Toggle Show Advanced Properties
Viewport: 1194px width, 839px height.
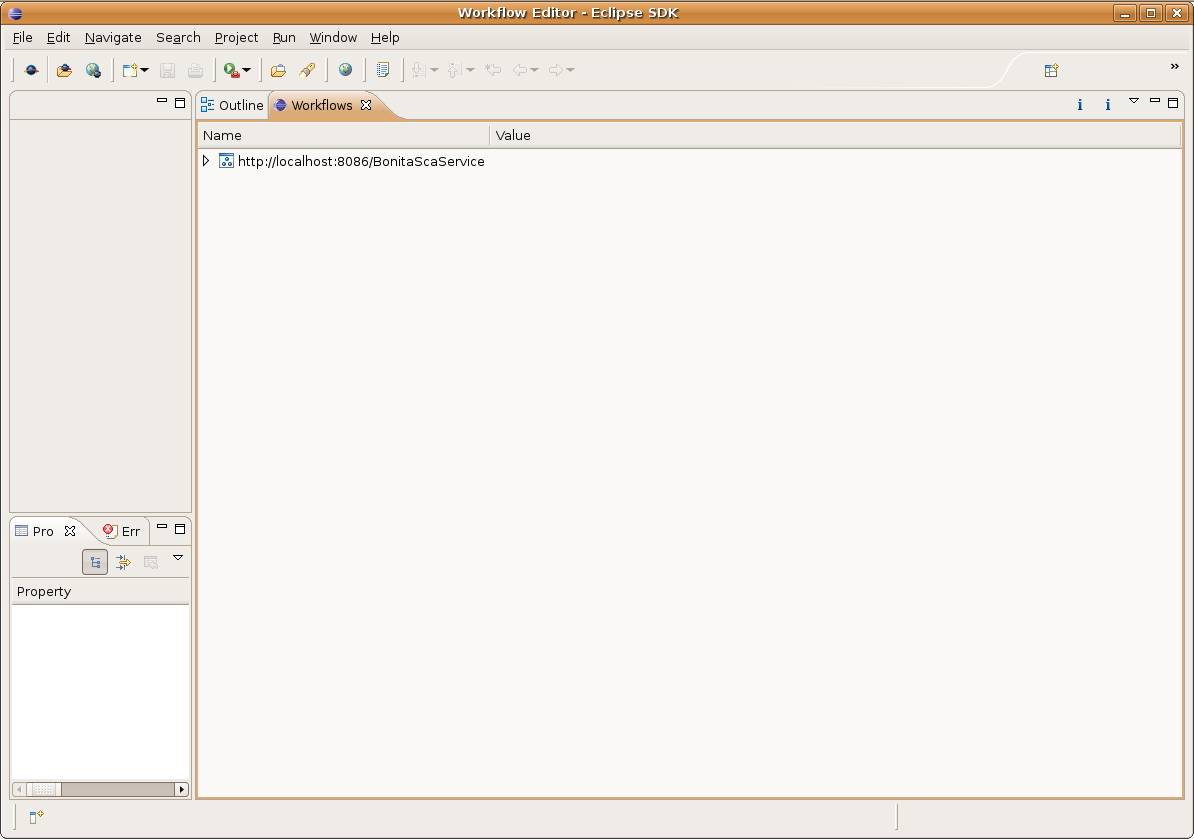123,563
